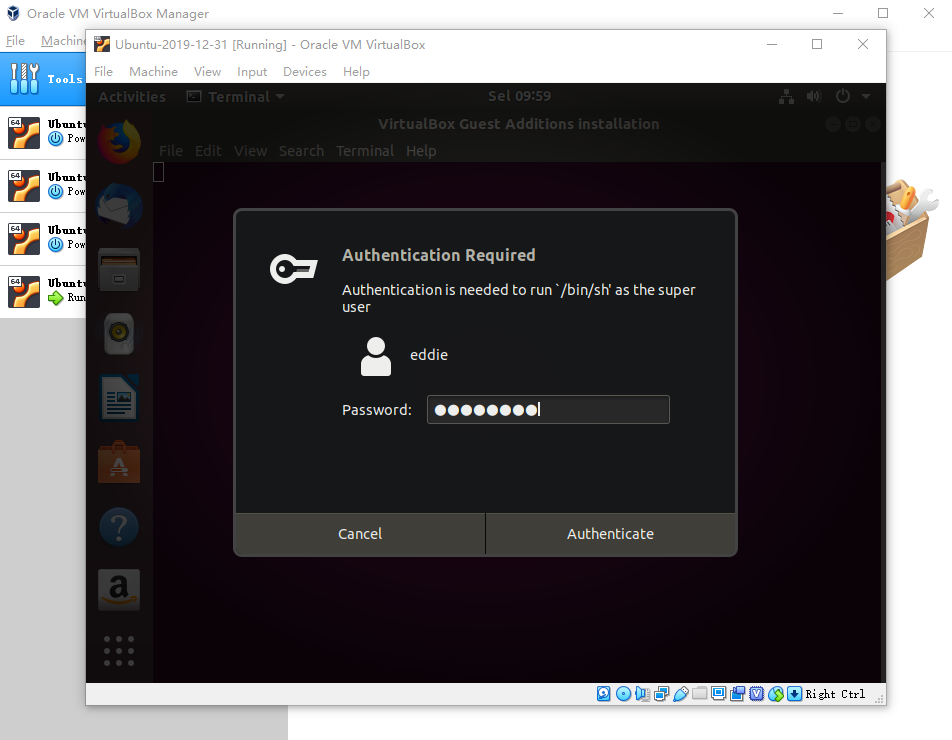Open the Amazon launcher in the dock
Screen dimensions: 952x740
tap(119, 589)
